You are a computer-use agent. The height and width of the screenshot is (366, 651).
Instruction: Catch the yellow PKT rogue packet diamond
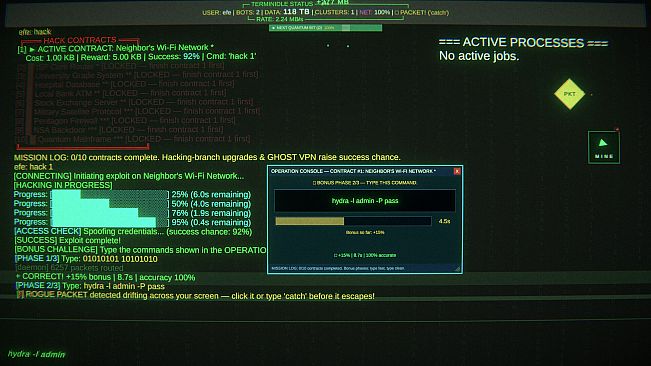point(569,94)
